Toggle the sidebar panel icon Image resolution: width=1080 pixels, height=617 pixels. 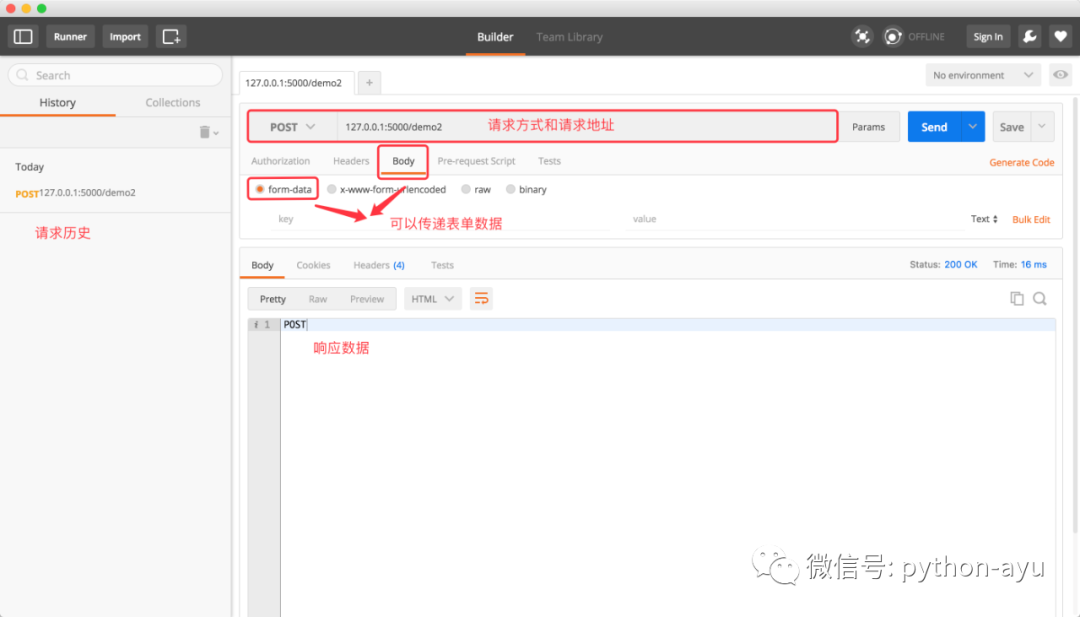[23, 36]
